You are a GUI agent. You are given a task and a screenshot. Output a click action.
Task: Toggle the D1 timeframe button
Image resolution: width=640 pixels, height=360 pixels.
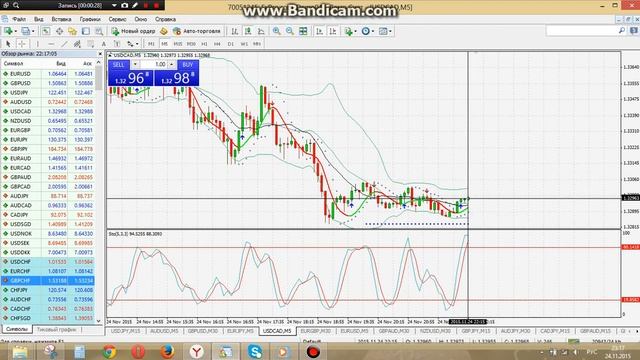tap(231, 44)
